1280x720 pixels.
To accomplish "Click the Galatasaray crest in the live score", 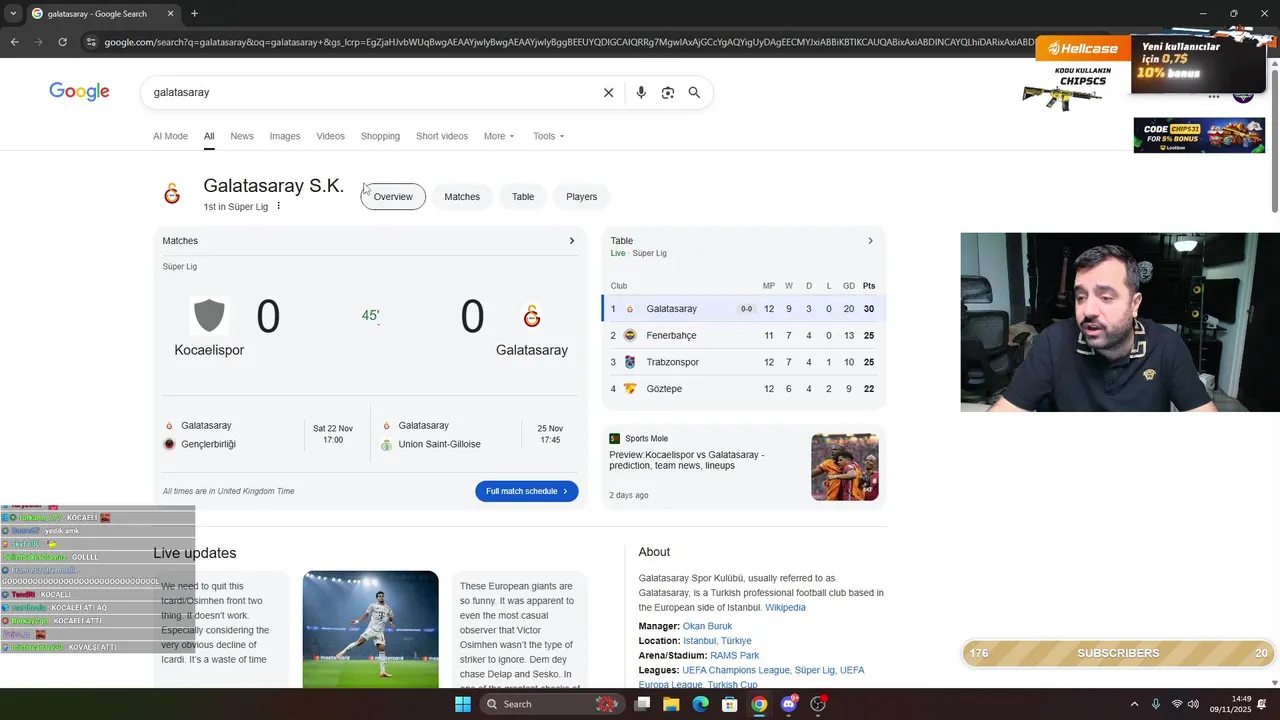I will pos(532,317).
